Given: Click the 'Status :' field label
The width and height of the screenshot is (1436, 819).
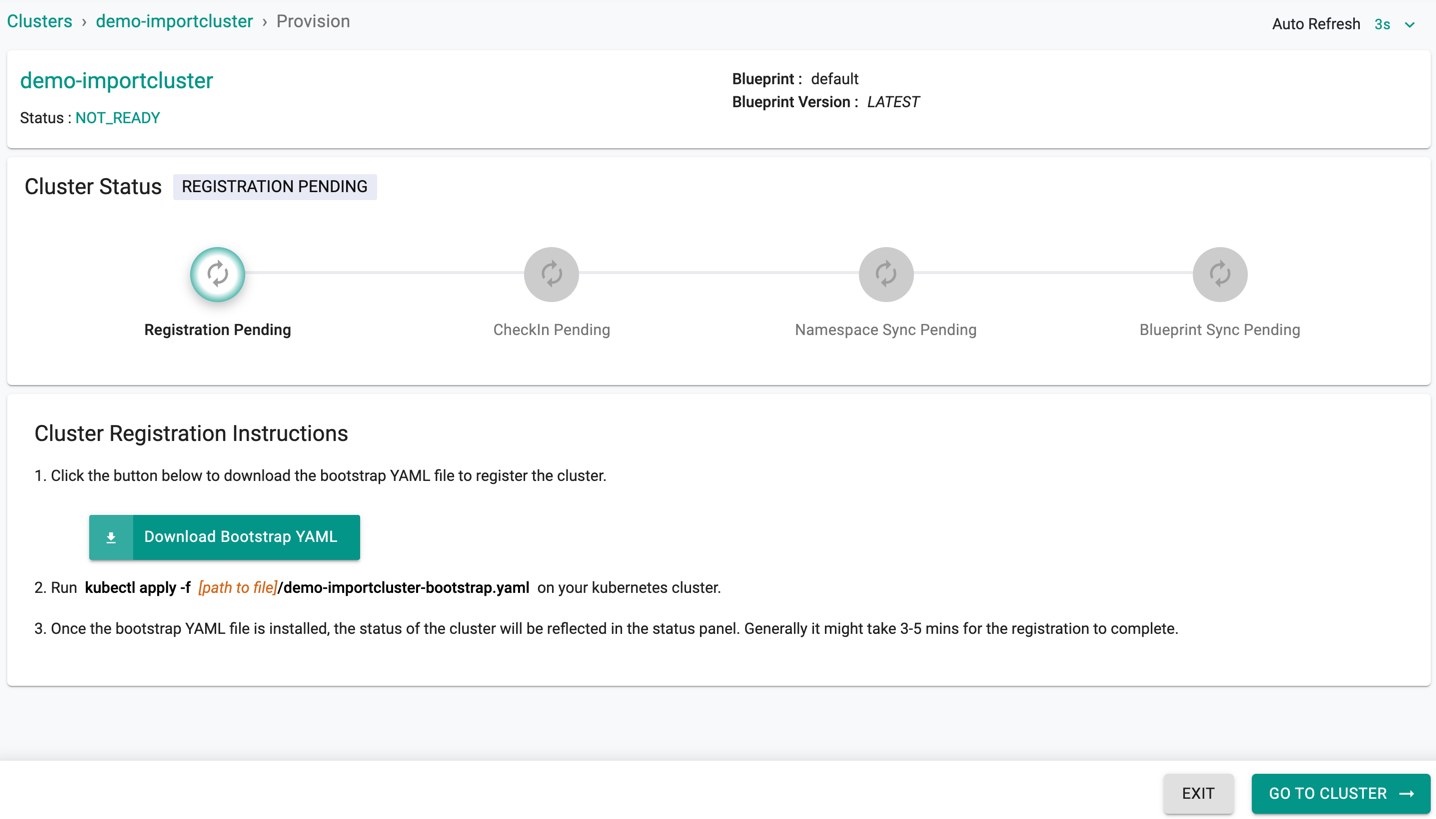Looking at the screenshot, I should pyautogui.click(x=45, y=118).
